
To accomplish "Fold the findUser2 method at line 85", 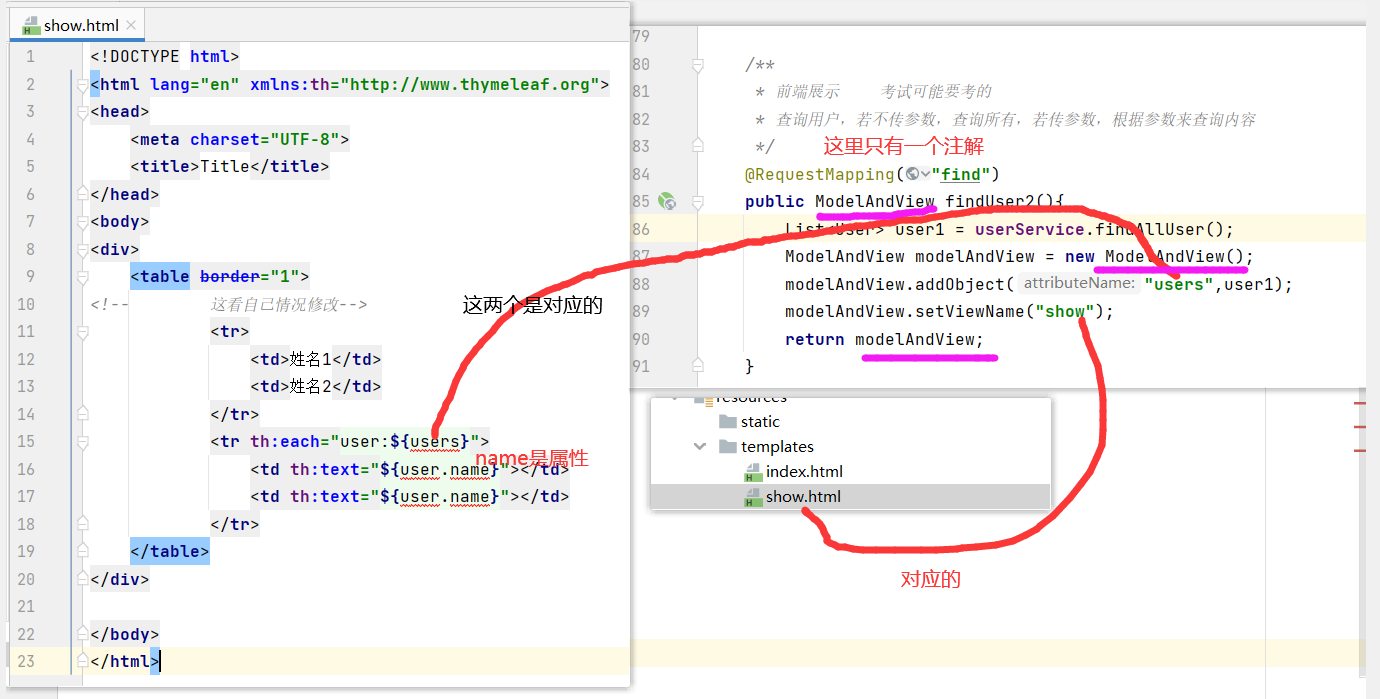I will coord(698,202).
